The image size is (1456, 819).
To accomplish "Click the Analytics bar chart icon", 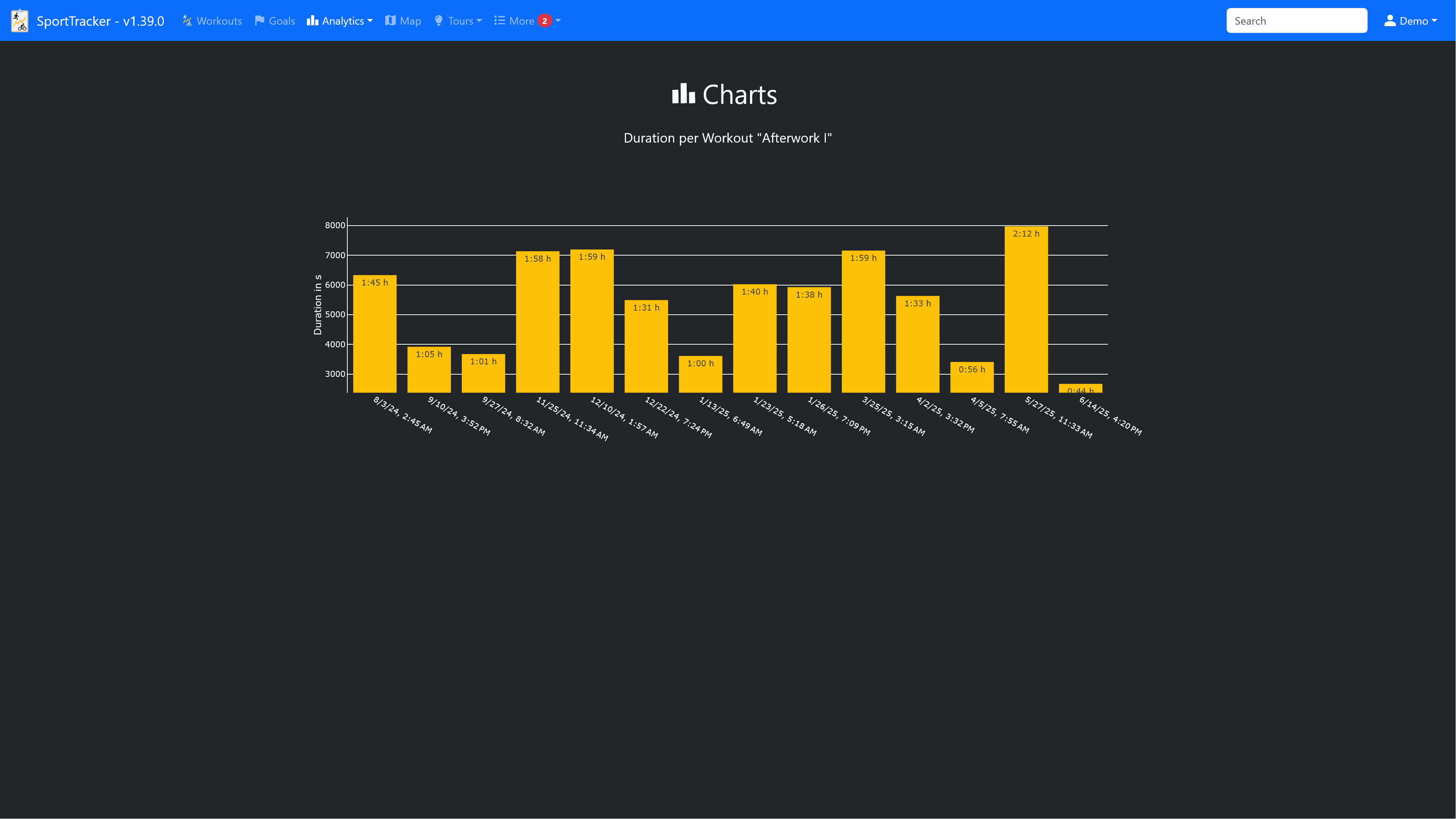I will point(312,21).
